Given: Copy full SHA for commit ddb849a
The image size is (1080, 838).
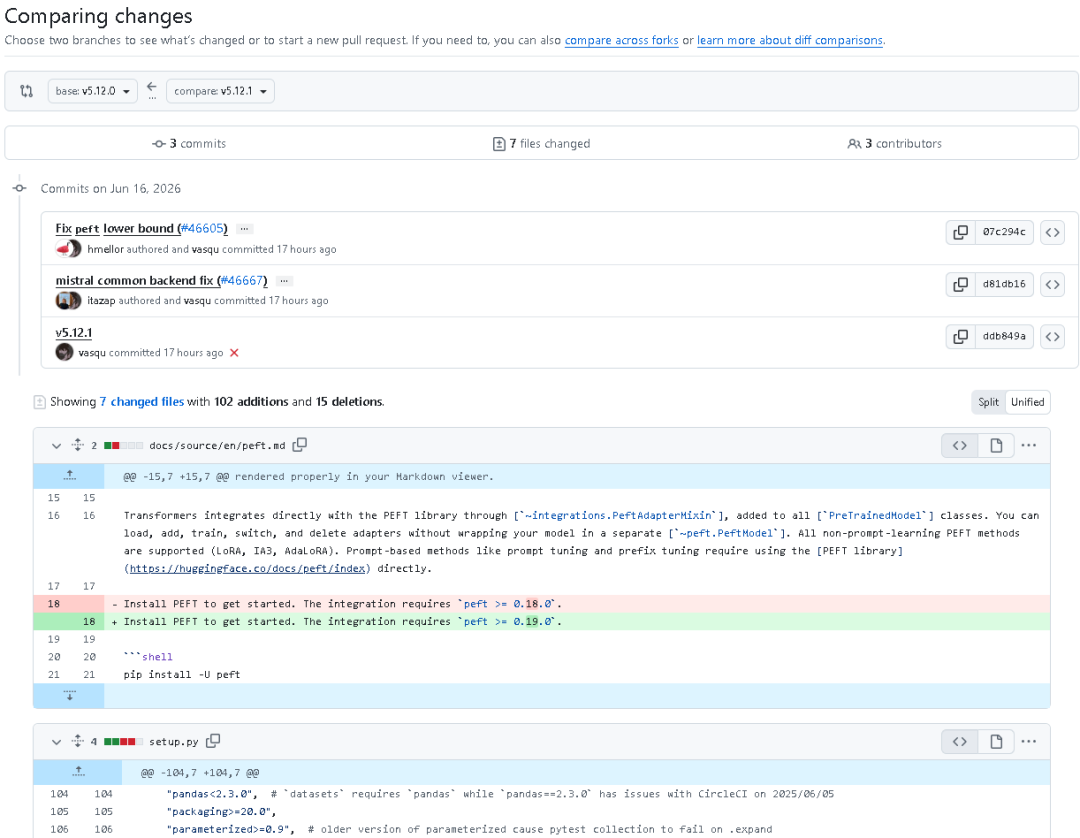Looking at the screenshot, I should [x=961, y=337].
